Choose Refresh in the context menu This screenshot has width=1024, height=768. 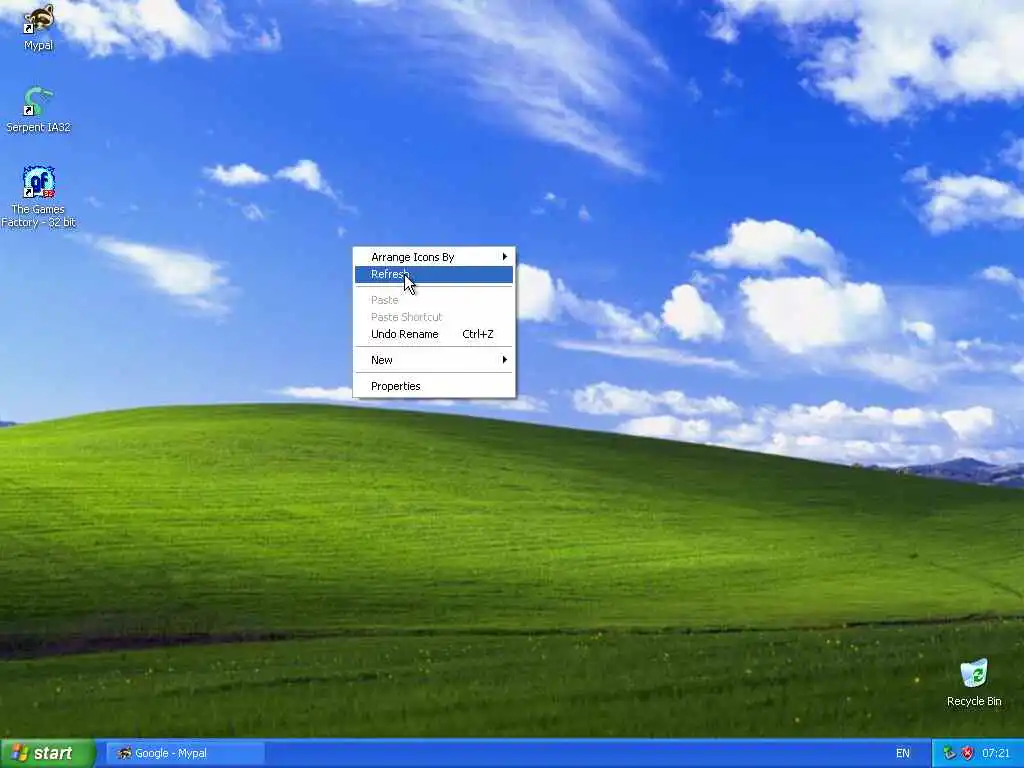pyautogui.click(x=434, y=274)
